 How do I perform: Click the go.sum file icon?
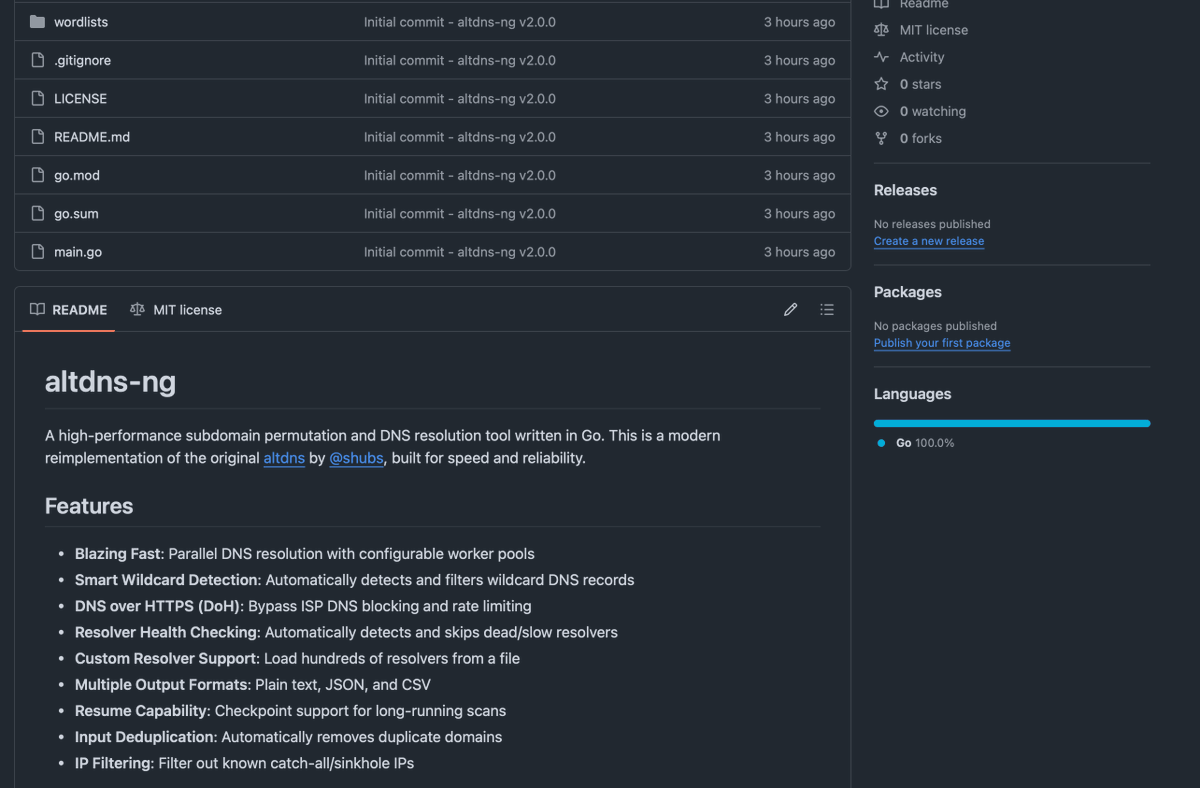pyautogui.click(x=38, y=213)
